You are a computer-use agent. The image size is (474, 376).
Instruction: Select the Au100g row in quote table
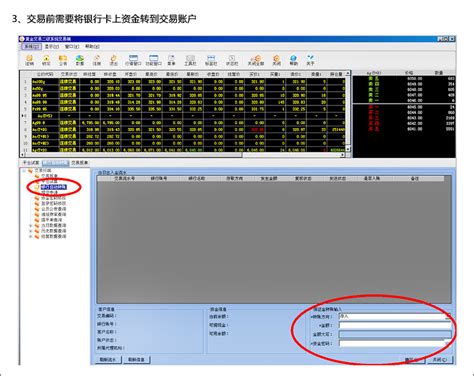pos(183,81)
